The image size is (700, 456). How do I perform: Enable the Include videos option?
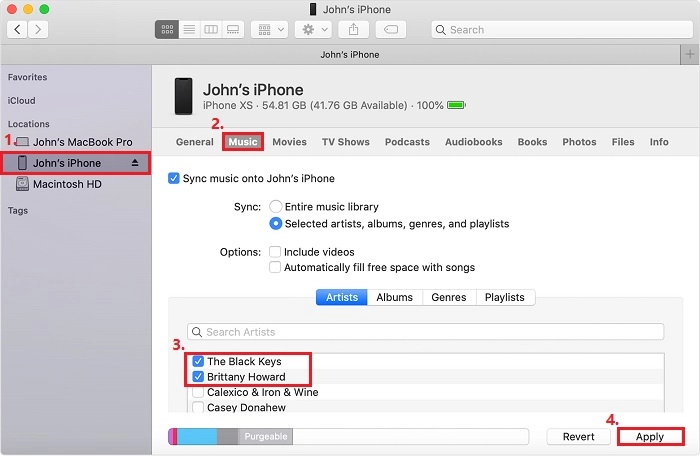(x=275, y=252)
